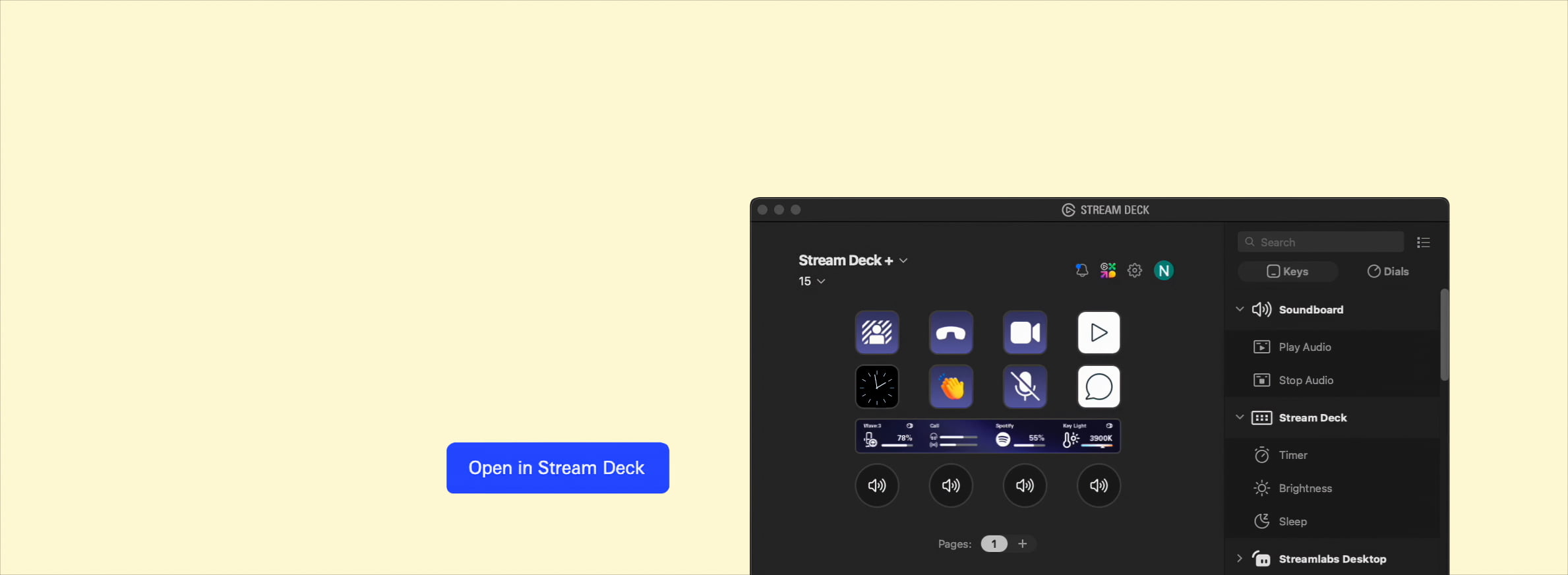Click the Call touch strip segment
Viewport: 1568px width, 575px height.
tap(954, 436)
